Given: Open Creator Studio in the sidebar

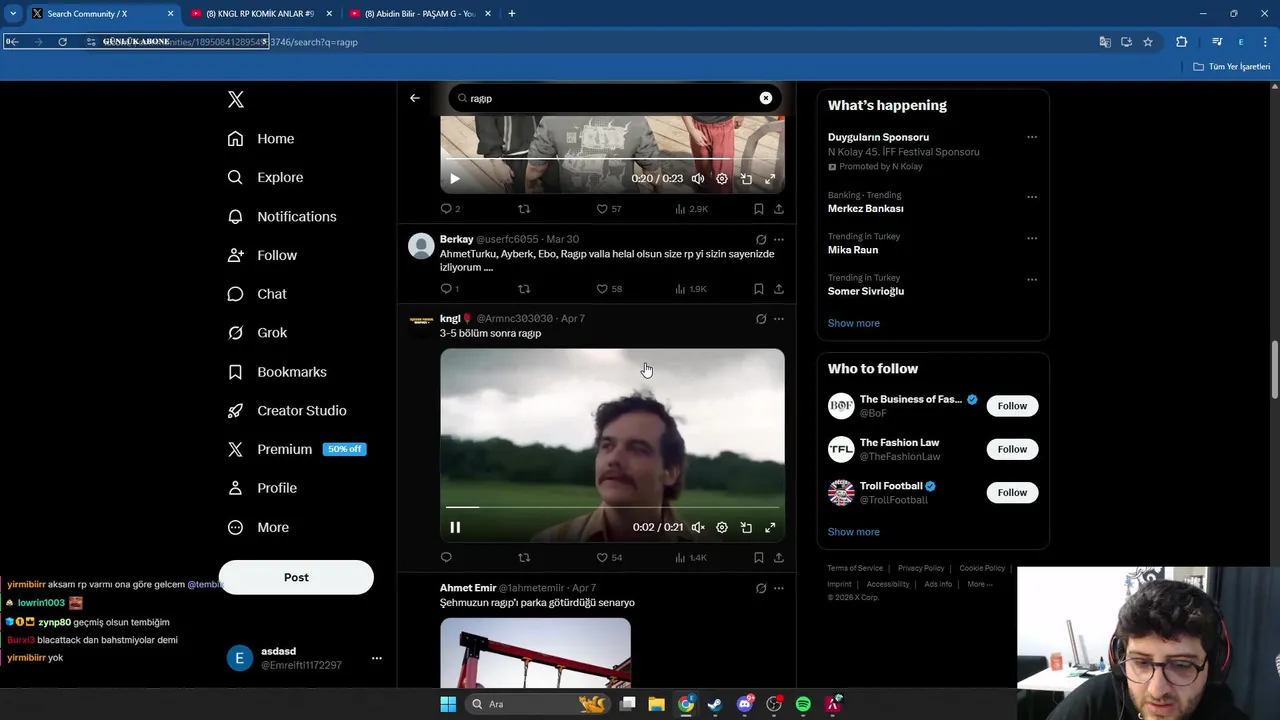Looking at the screenshot, I should point(287,411).
